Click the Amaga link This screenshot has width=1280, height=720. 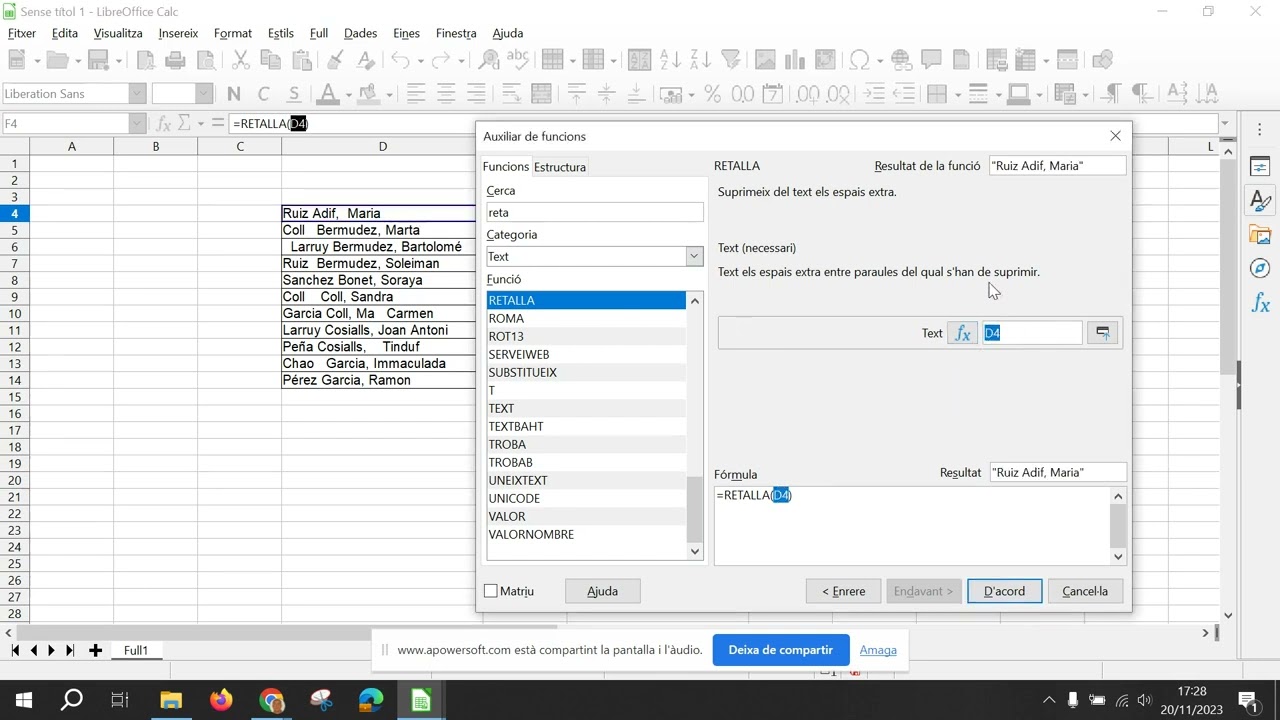pos(878,650)
